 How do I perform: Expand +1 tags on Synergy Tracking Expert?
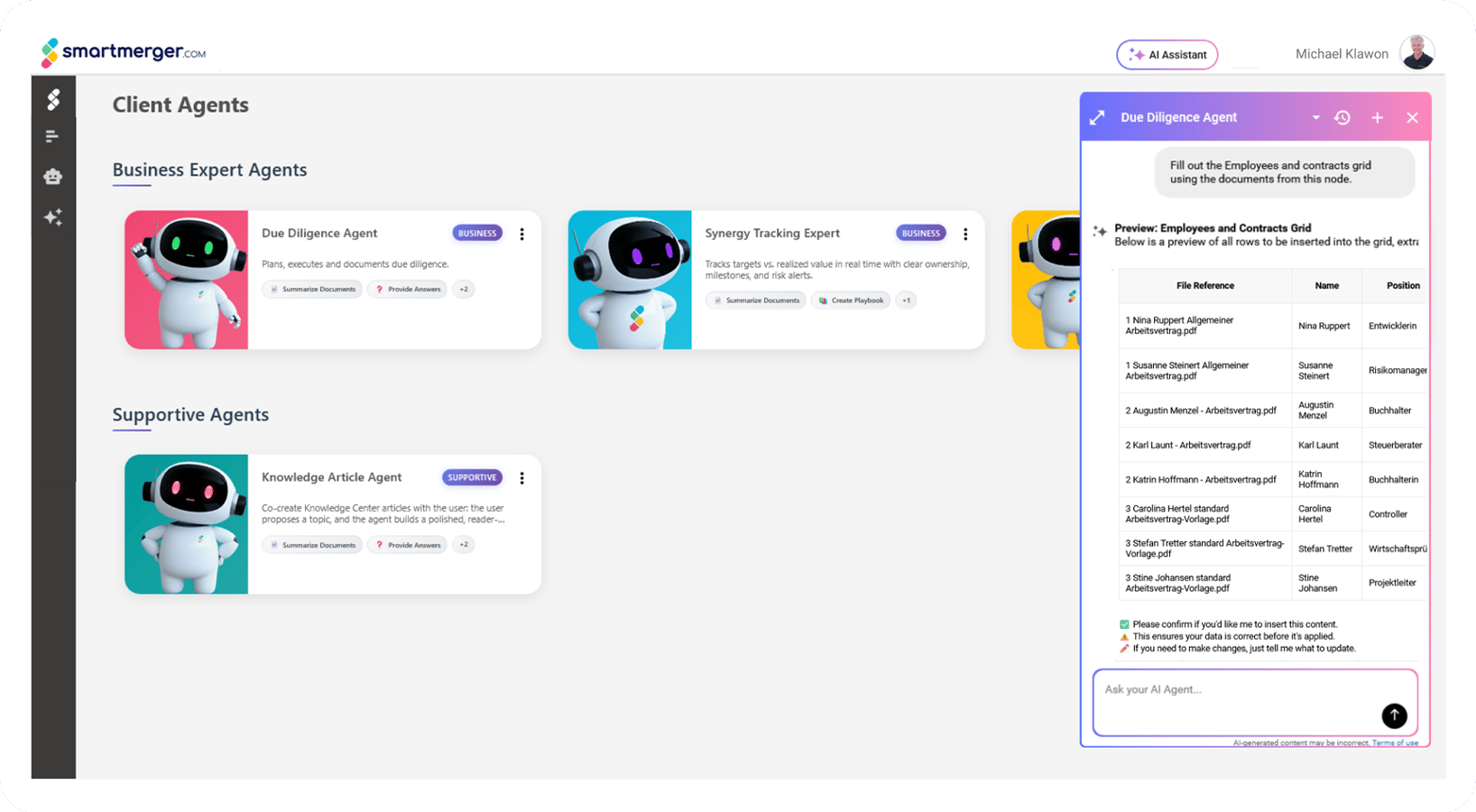(x=907, y=300)
